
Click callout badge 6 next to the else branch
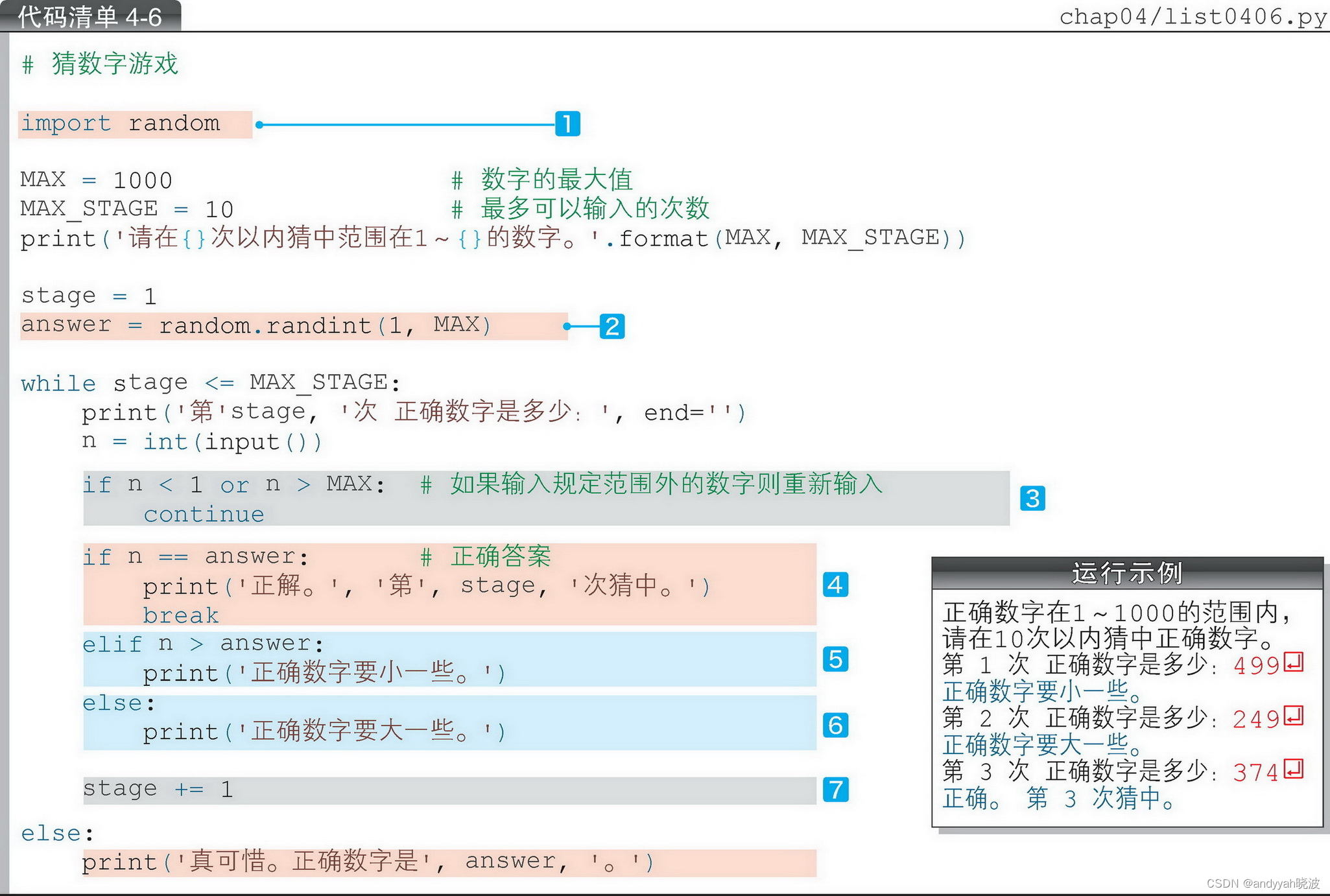pos(837,726)
